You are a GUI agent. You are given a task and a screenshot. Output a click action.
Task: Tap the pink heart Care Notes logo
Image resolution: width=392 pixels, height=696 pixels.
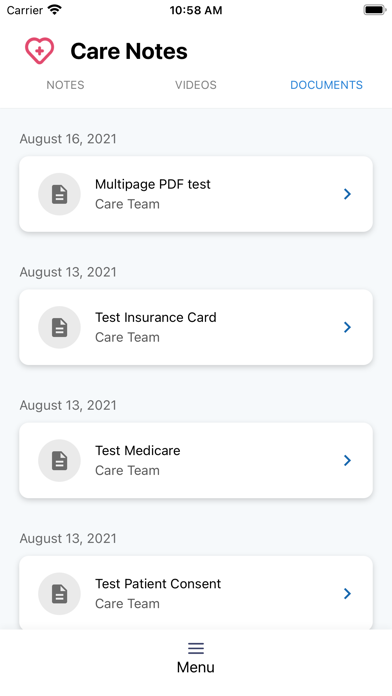point(40,51)
